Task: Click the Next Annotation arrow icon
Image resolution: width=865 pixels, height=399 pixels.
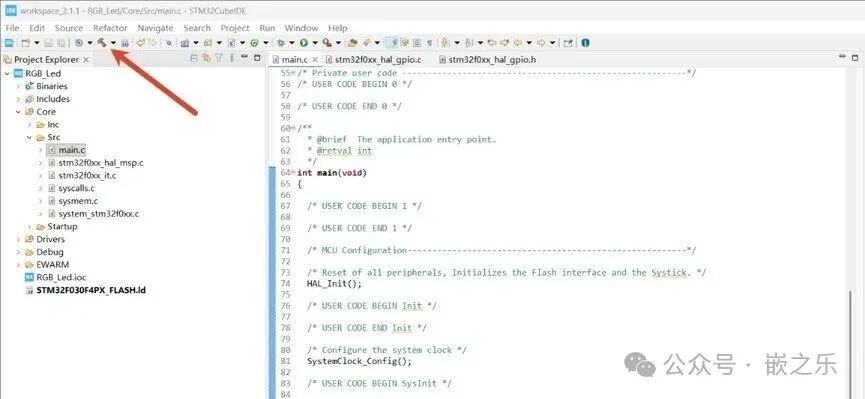Action: pyautogui.click(x=445, y=42)
